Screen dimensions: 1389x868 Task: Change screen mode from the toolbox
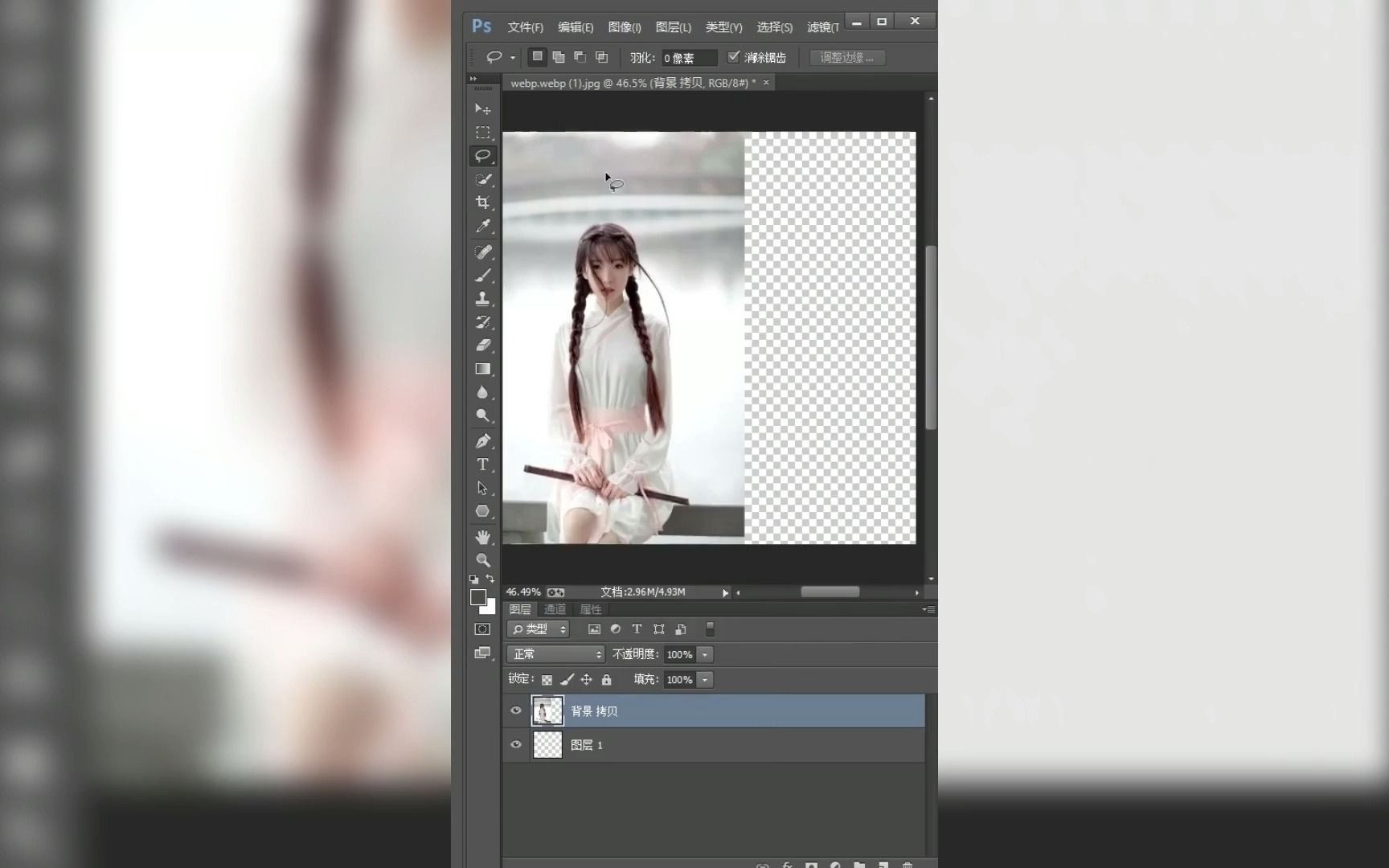[482, 653]
